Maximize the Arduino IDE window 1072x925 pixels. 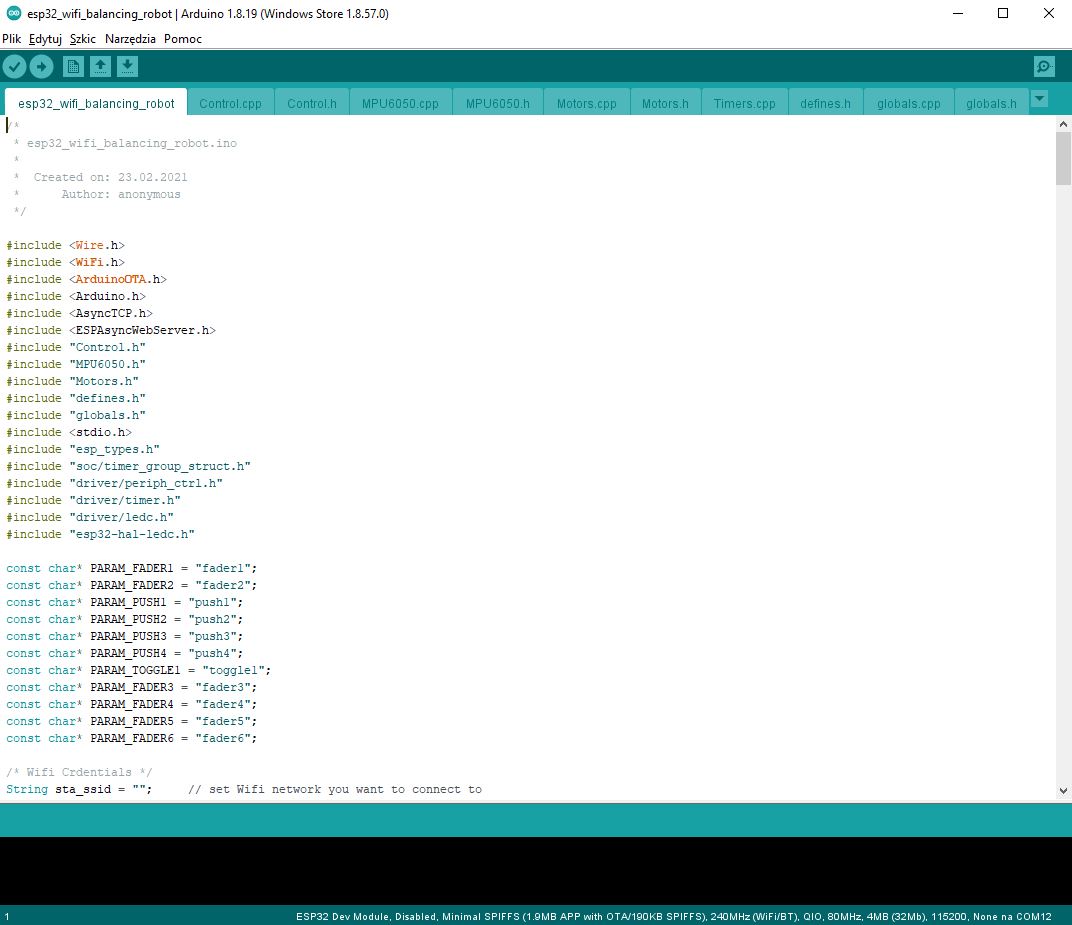coord(1003,13)
